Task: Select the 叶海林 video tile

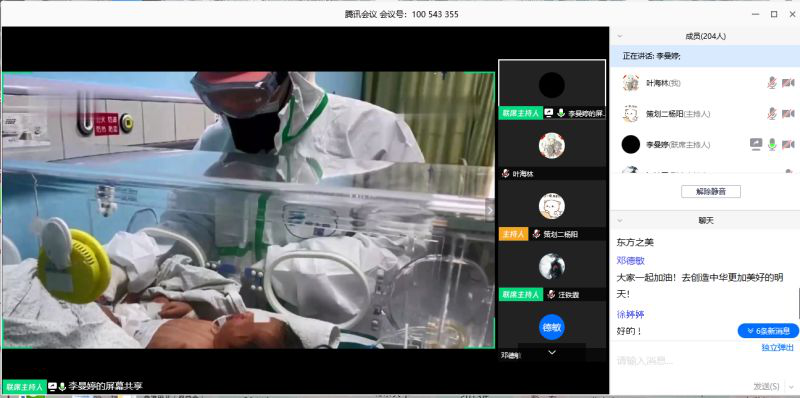Action: (552, 150)
